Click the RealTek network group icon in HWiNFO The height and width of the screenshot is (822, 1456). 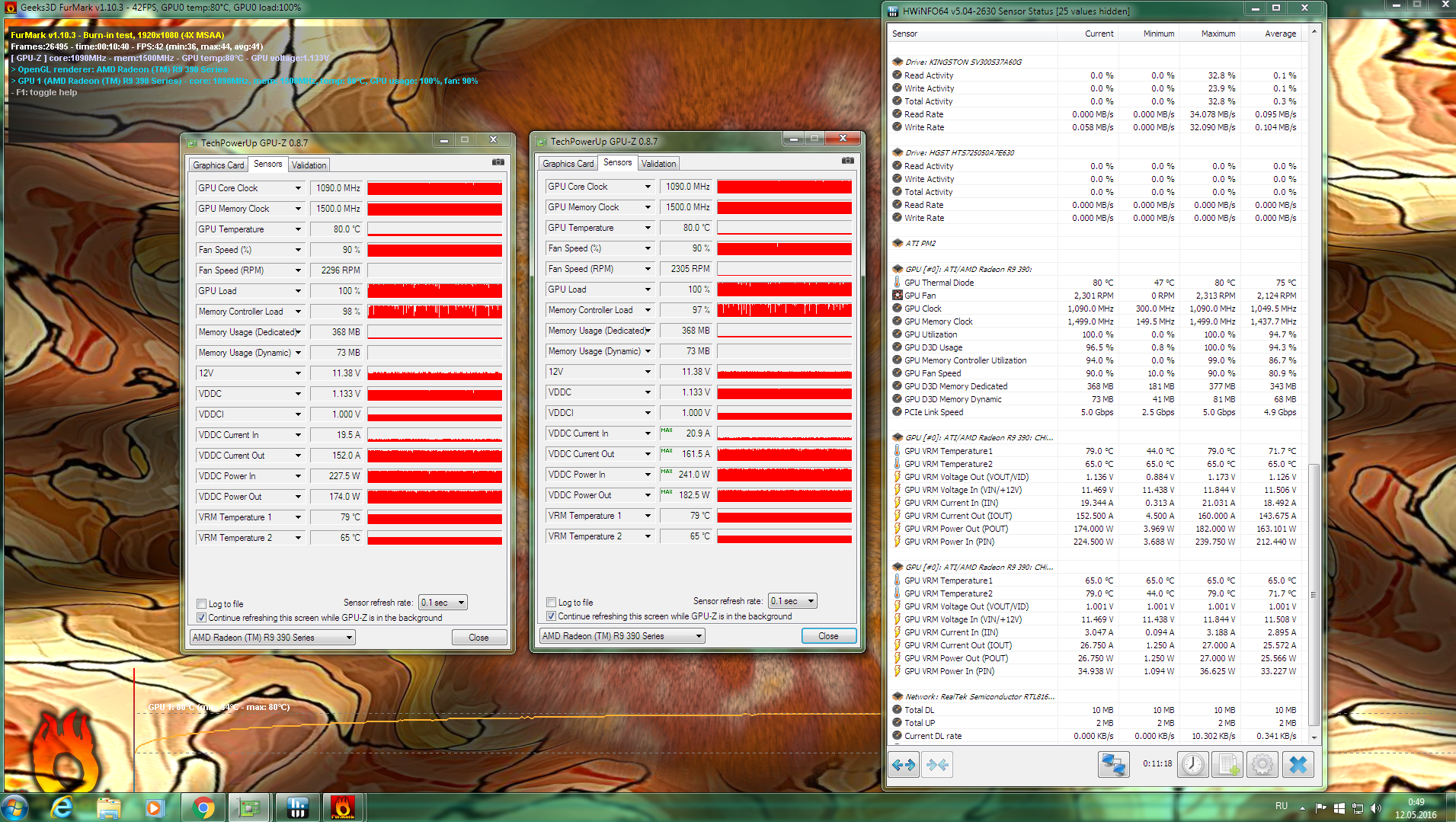click(898, 697)
